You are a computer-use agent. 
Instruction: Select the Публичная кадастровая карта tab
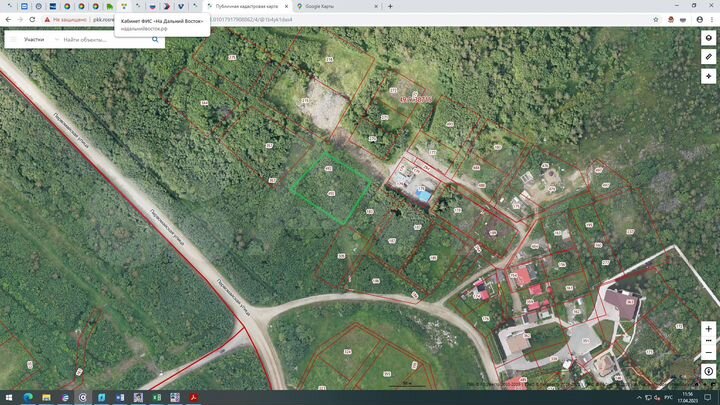pos(247,6)
